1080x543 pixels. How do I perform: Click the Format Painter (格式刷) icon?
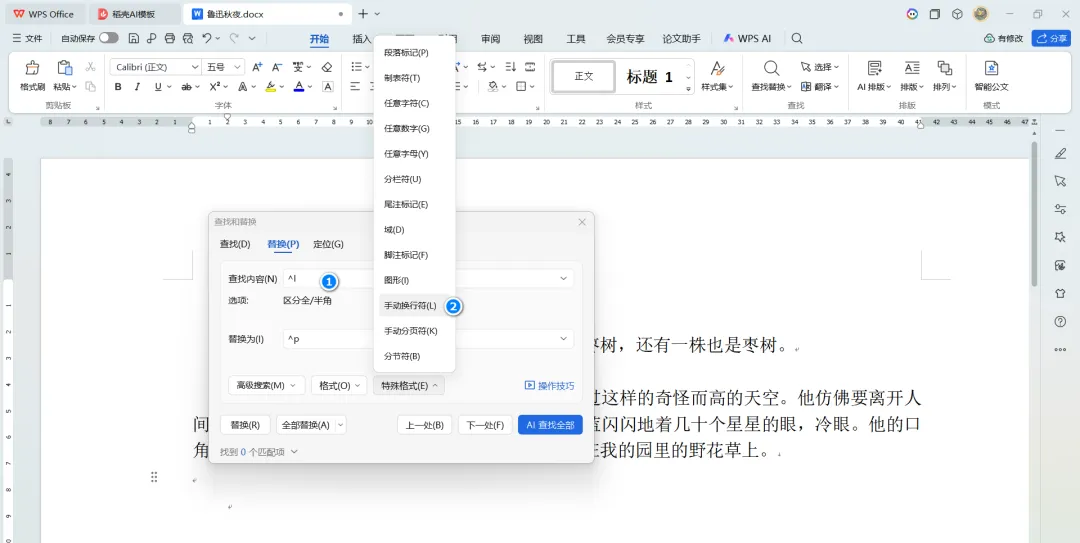click(x=32, y=68)
